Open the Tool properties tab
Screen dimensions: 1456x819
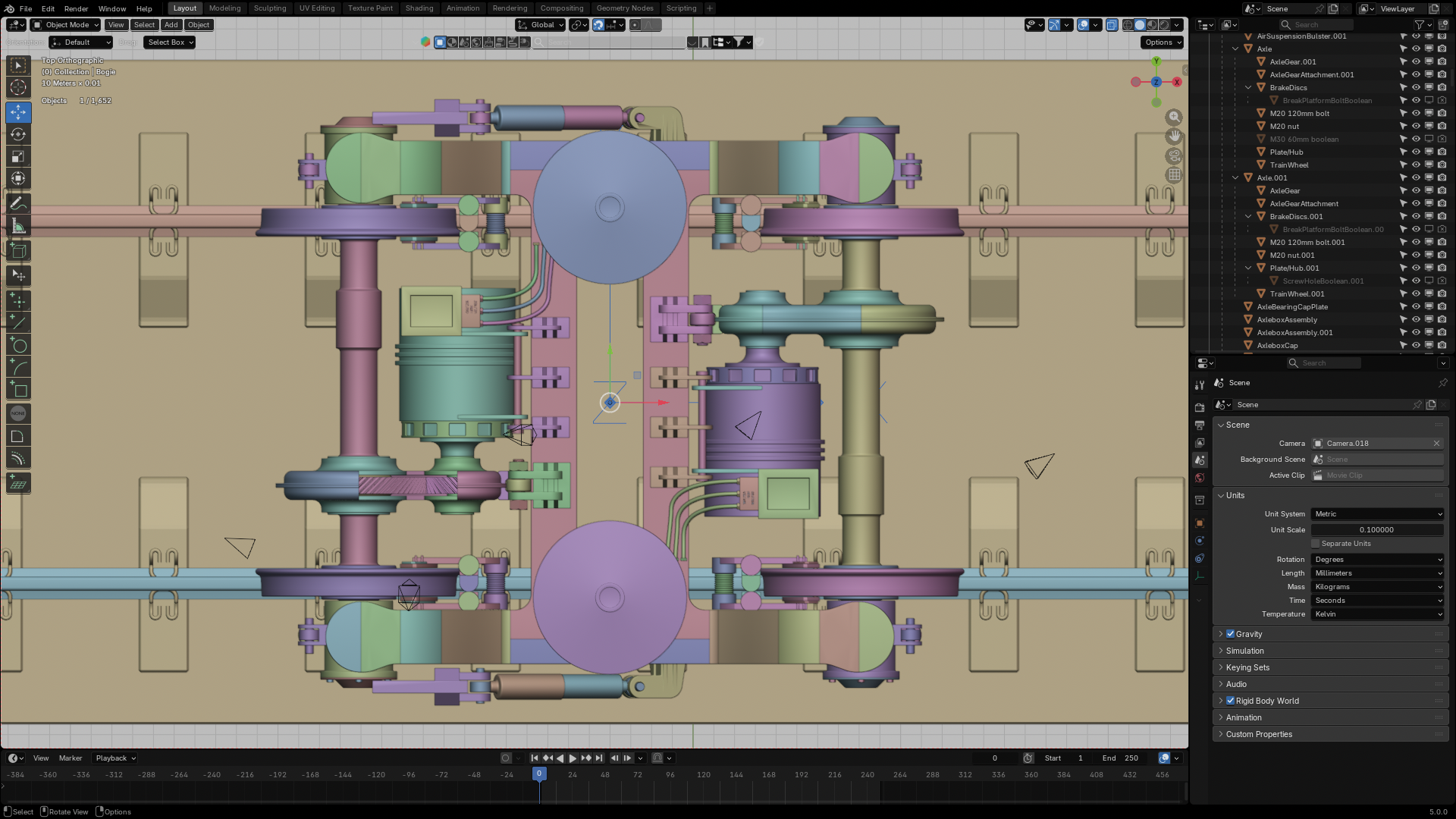pyautogui.click(x=1200, y=385)
